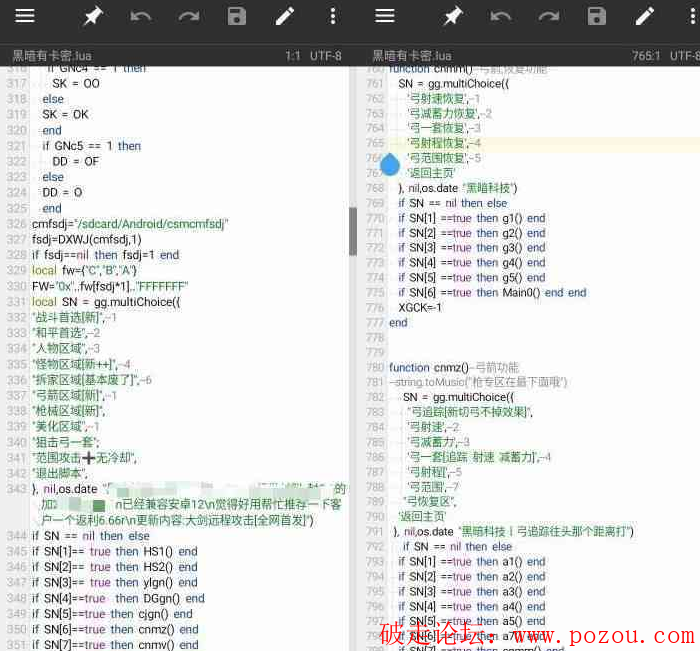Click line 345 HS1() call

[x=158, y=551]
